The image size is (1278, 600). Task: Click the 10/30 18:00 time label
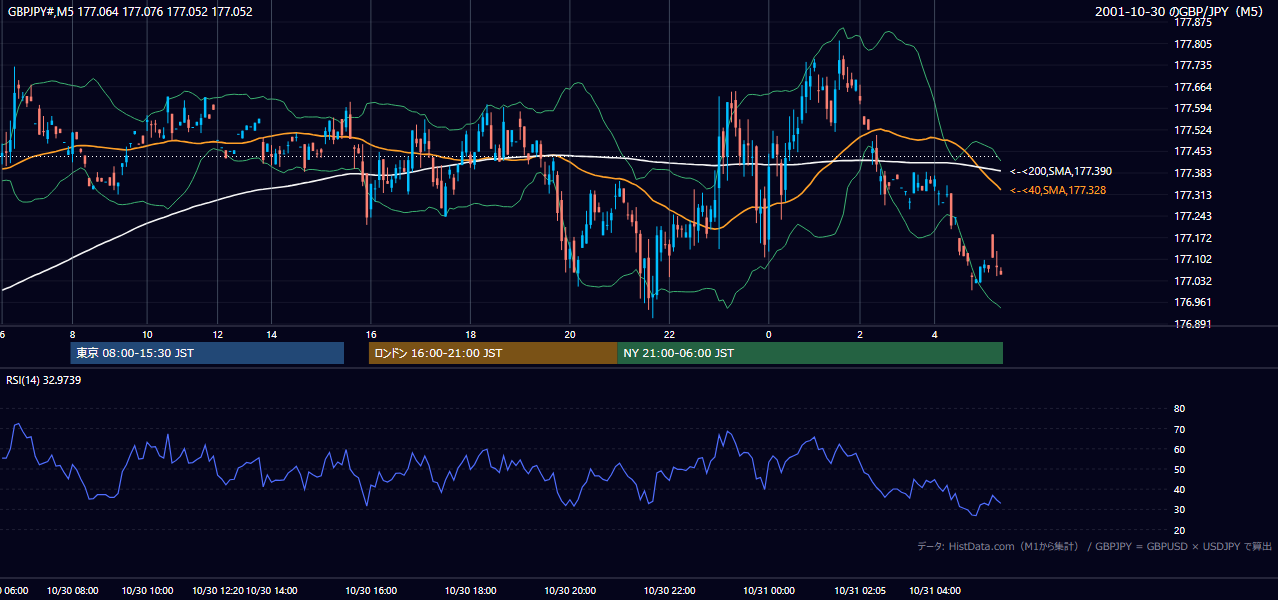pos(470,591)
